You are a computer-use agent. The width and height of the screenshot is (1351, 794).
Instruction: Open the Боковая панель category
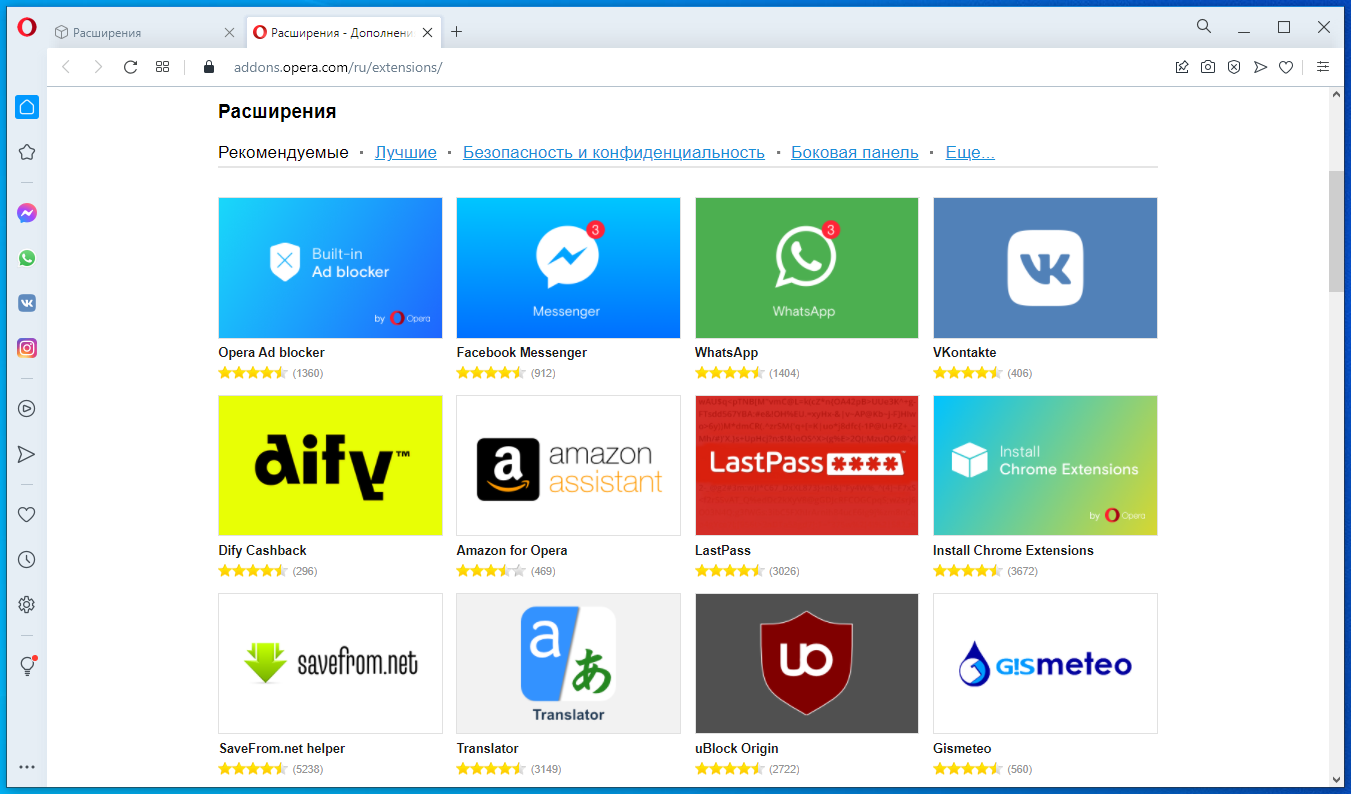(855, 152)
